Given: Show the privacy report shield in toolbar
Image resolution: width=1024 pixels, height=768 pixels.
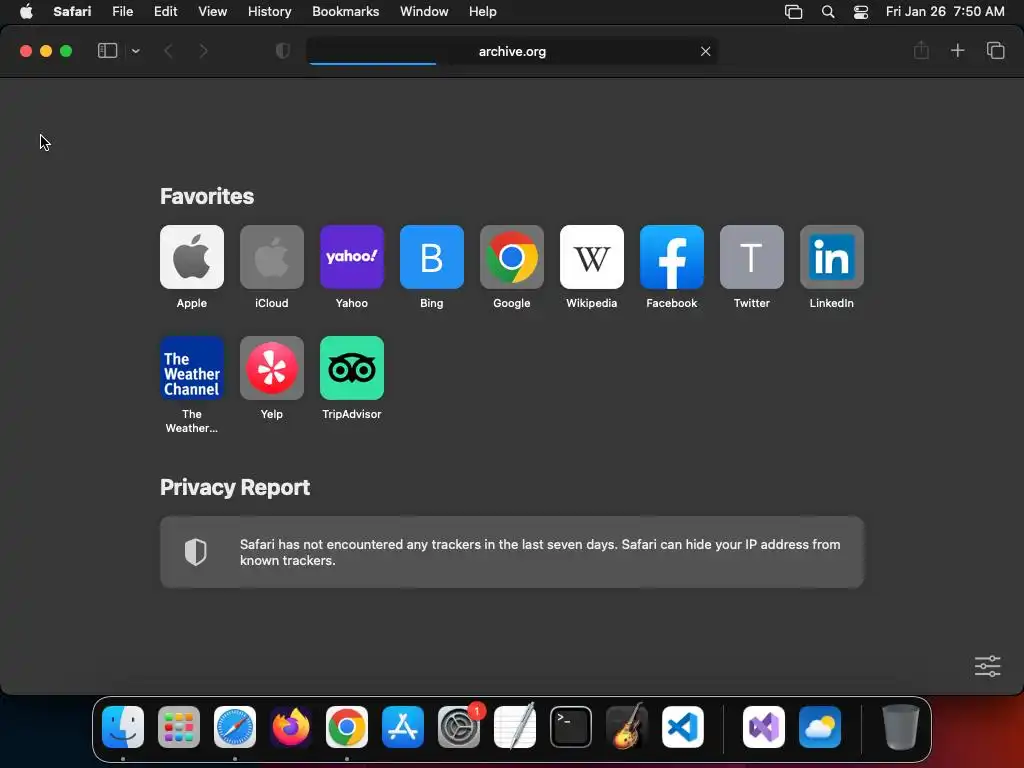Looking at the screenshot, I should [x=283, y=51].
